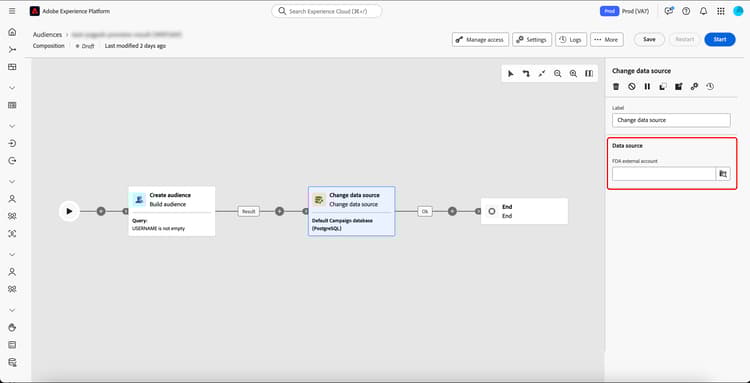Click the play start node on canvas
This screenshot has height=383, width=750.
pos(69,211)
